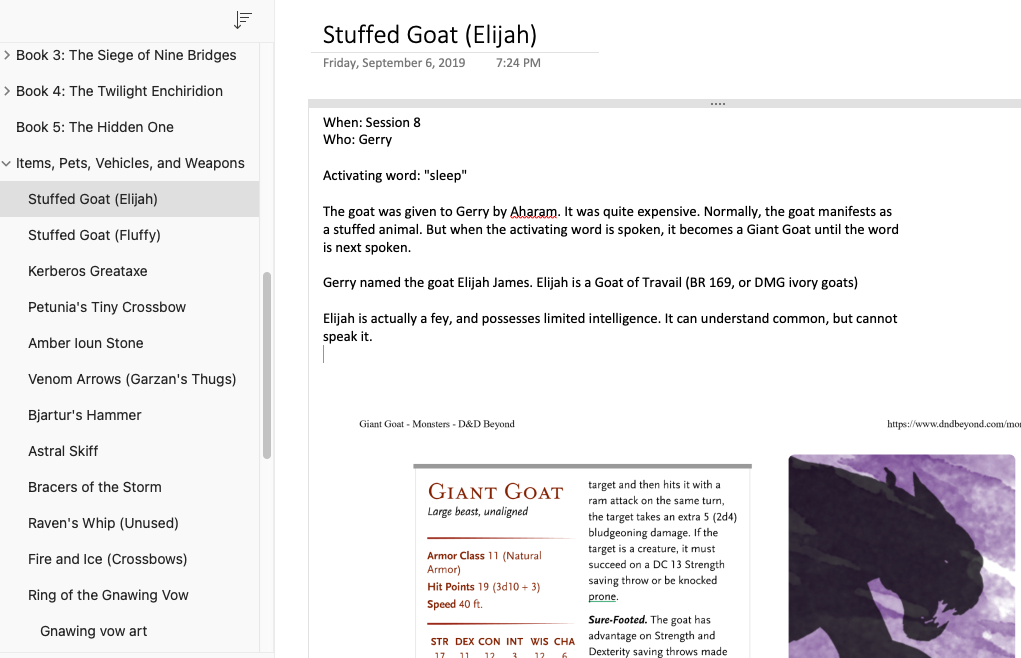Click the page title Stuffed Goat (Elijah)
The height and width of the screenshot is (658, 1021).
tap(430, 35)
